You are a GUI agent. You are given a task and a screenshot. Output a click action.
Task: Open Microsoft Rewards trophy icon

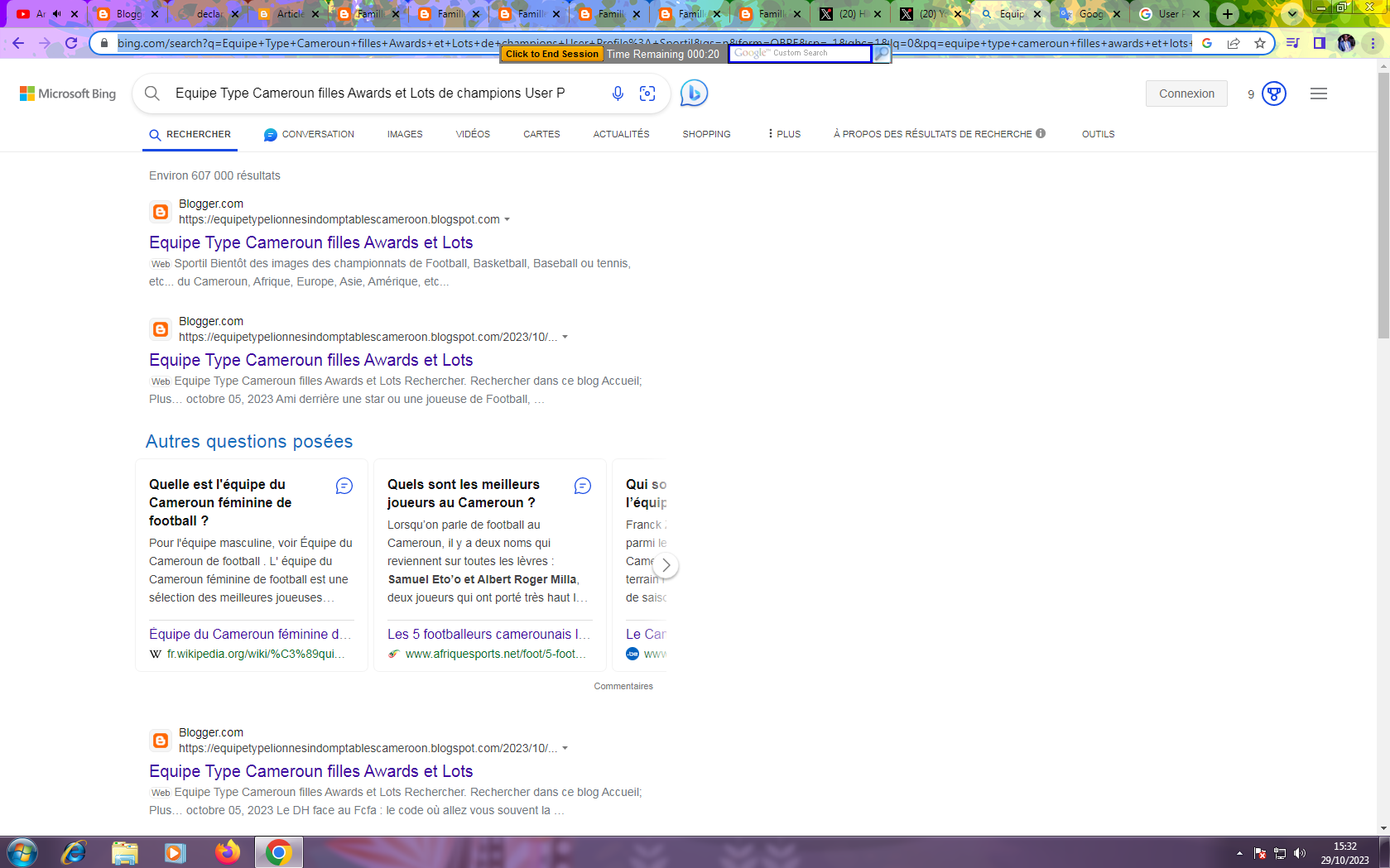[x=1274, y=94]
